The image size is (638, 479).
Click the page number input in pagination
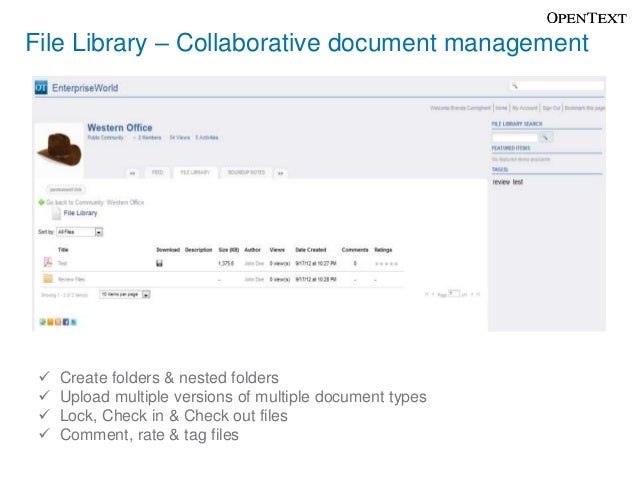[x=454, y=293]
